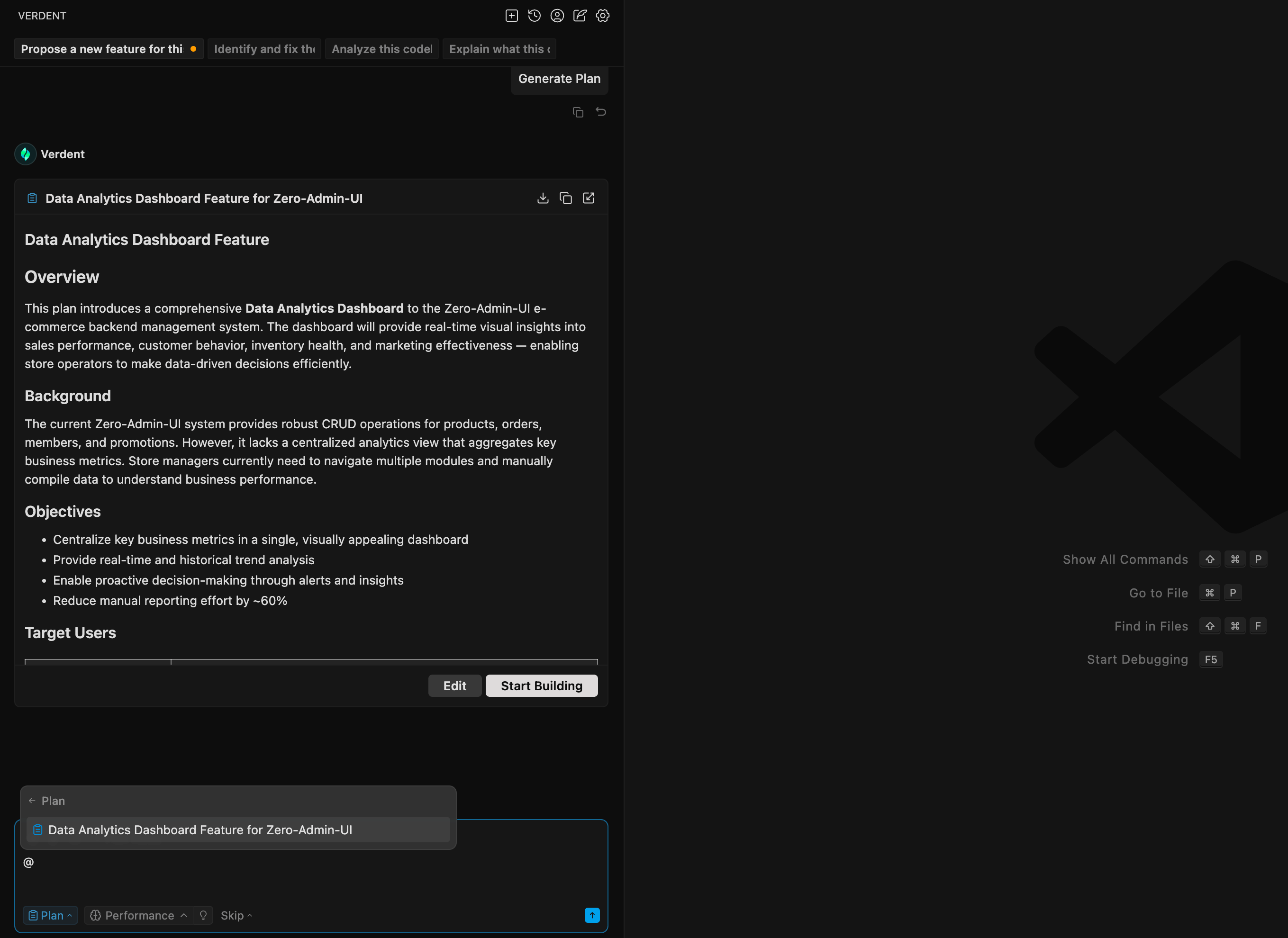The height and width of the screenshot is (938, 1288).
Task: Expand the Skip permission dropdown
Action: pyautogui.click(x=236, y=915)
